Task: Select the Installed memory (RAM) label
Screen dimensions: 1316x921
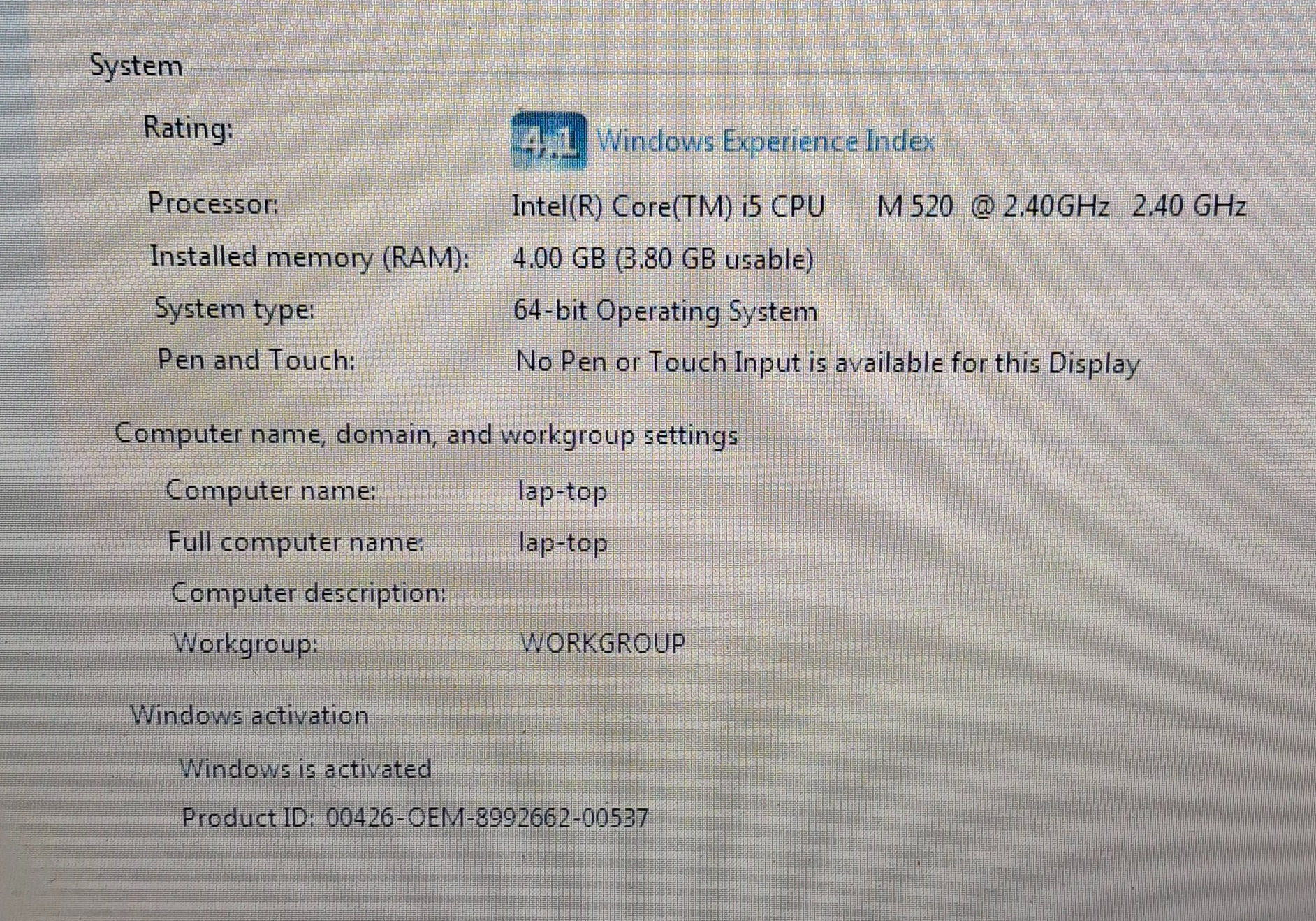Action: click(310, 257)
